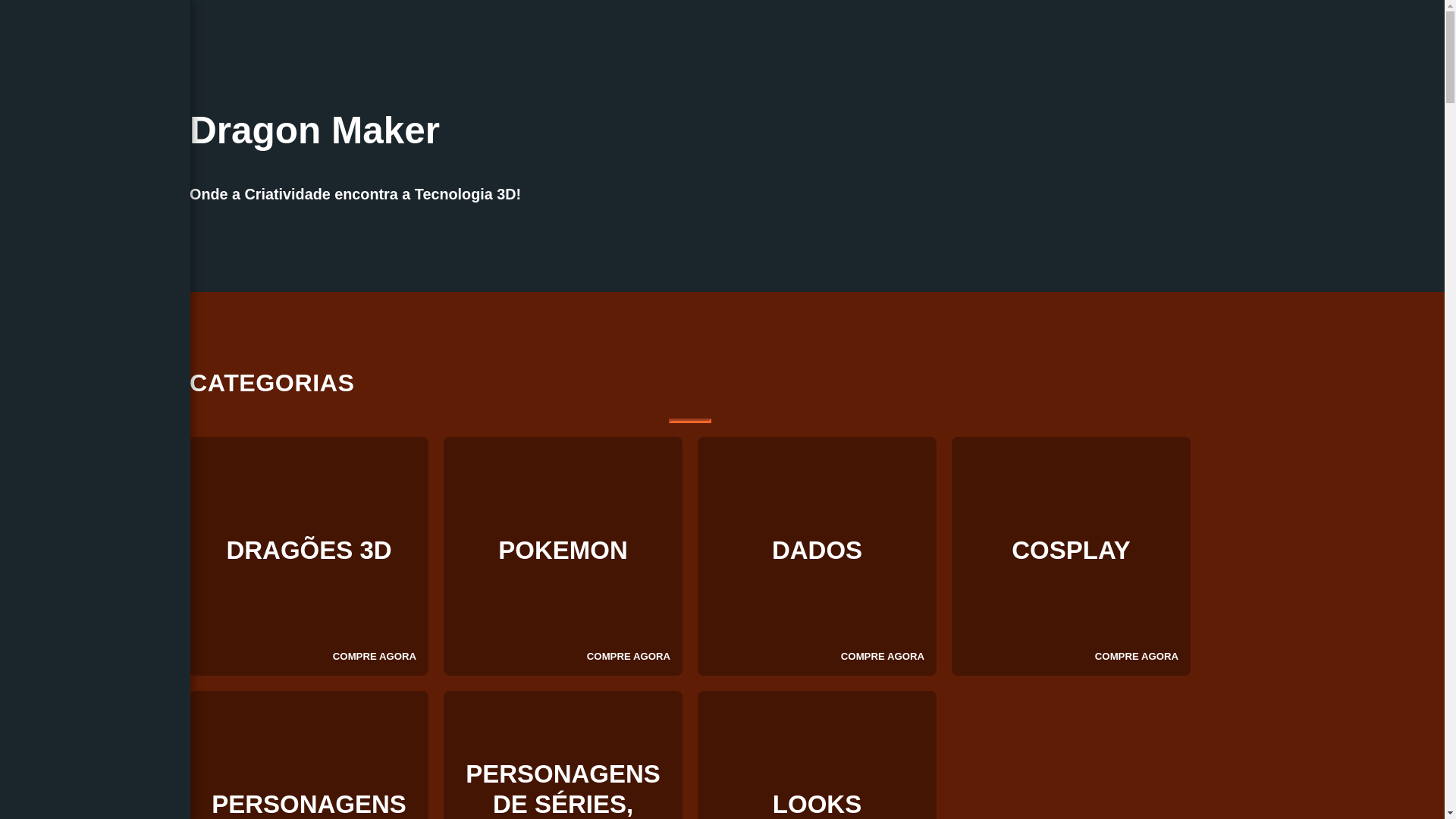
Task: Click COMPRE AGORA under DADOS
Action: [883, 657]
